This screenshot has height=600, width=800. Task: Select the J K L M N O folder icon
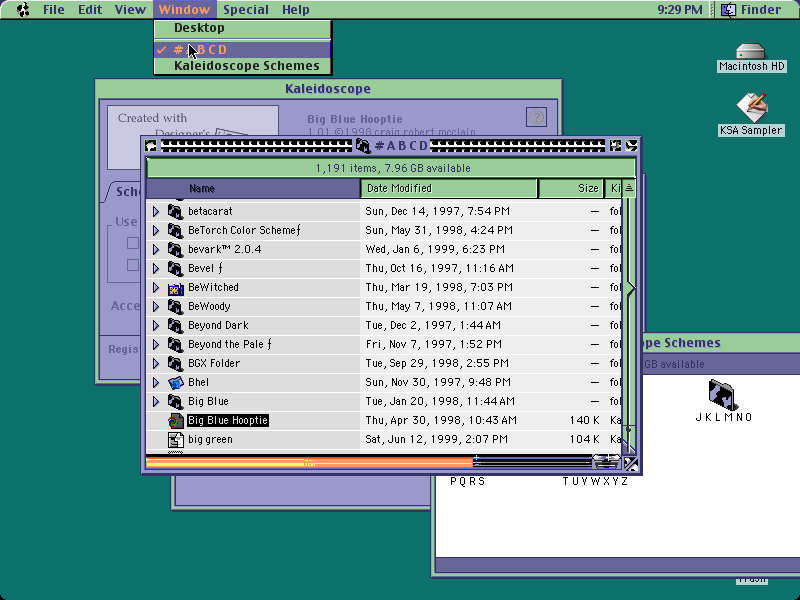(723, 394)
